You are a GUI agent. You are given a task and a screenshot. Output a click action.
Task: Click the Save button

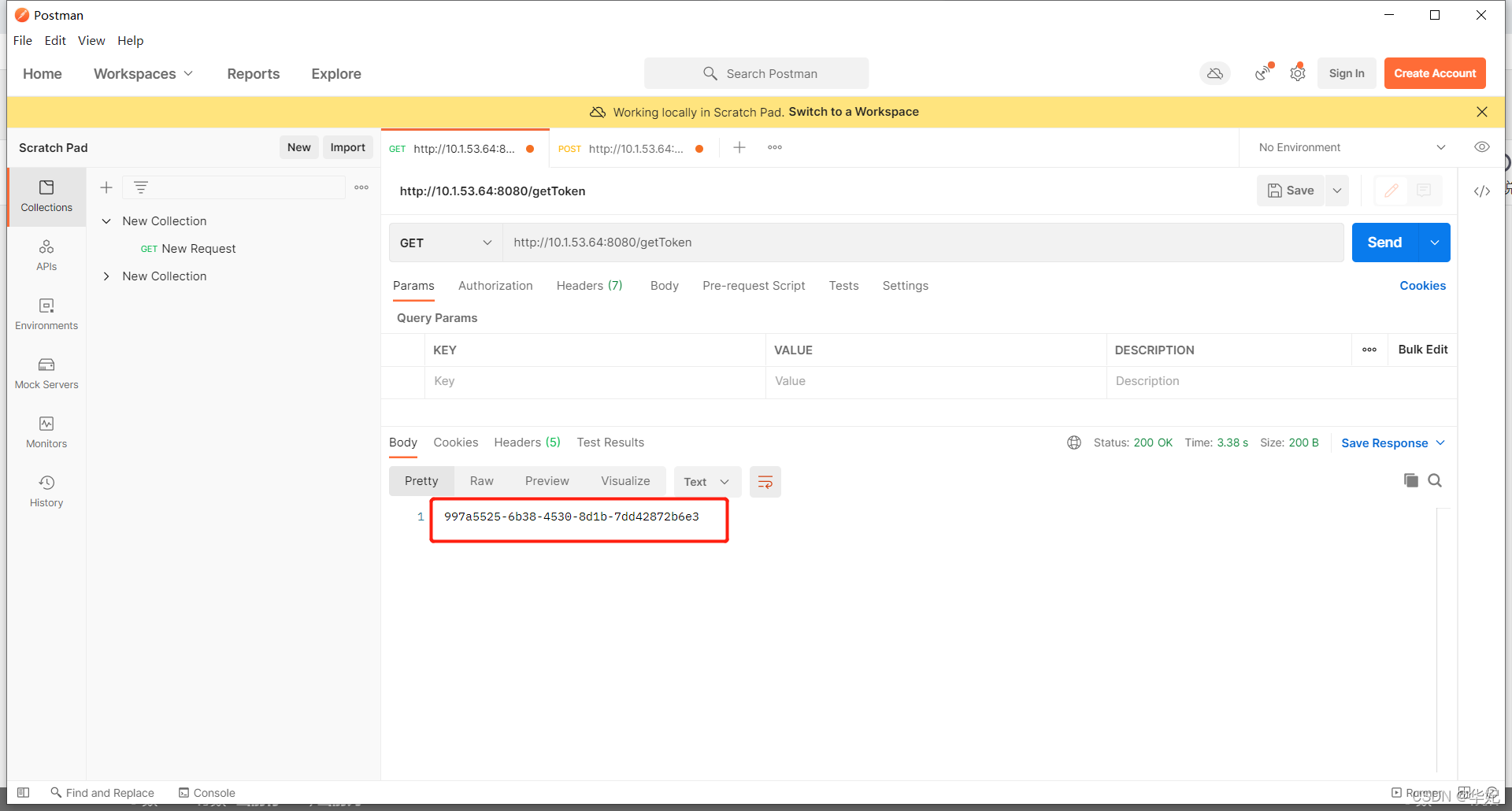click(1291, 191)
